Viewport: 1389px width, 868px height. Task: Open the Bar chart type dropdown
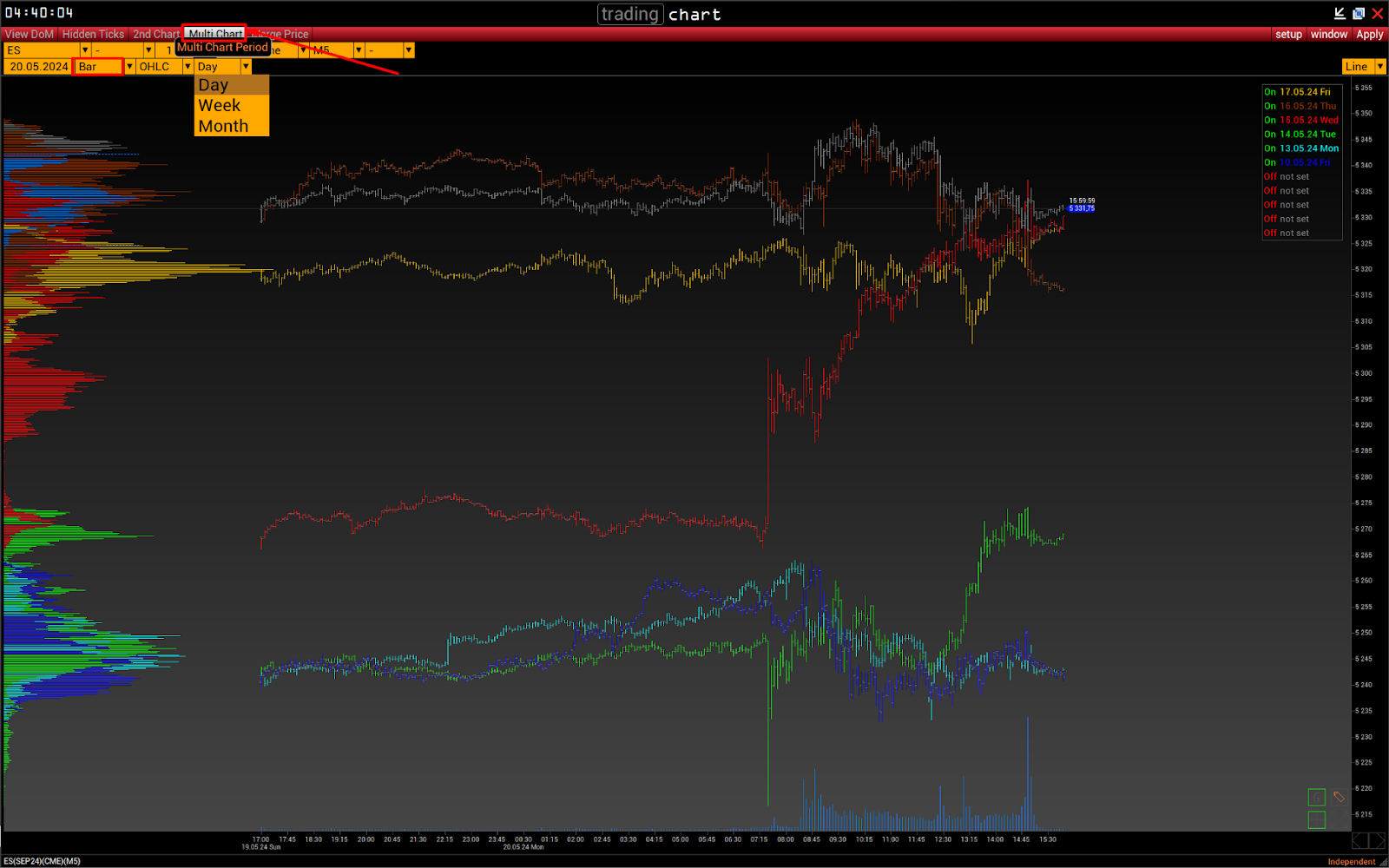coord(129,67)
